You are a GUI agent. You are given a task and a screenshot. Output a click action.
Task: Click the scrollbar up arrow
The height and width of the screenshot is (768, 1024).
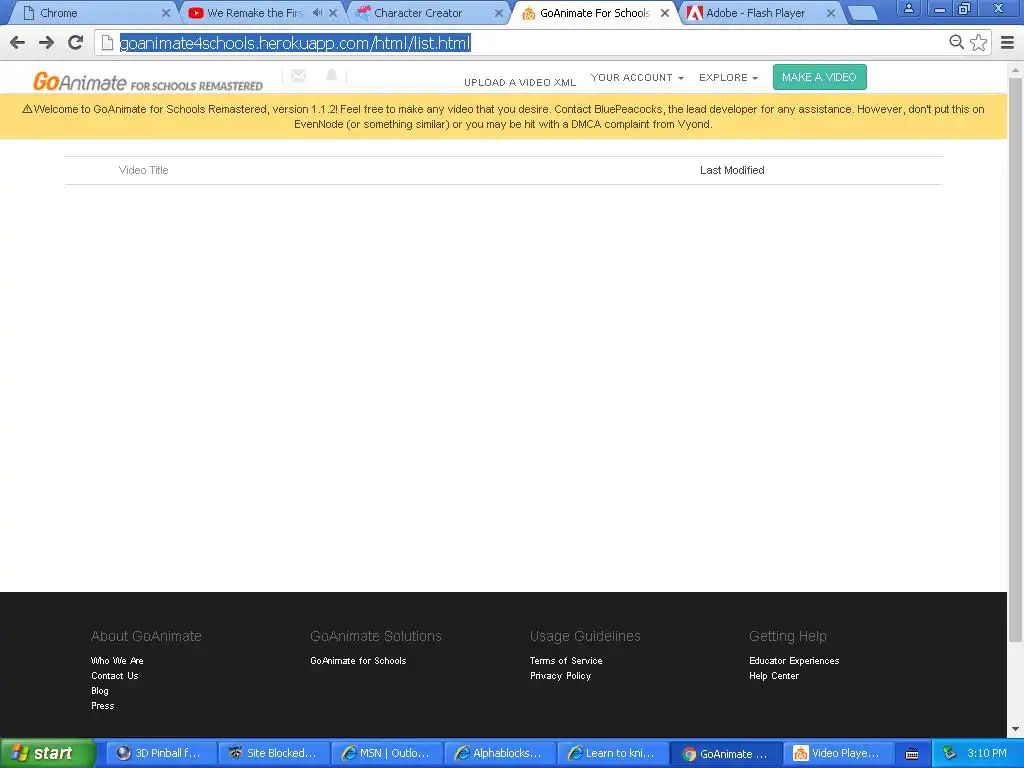1016,69
